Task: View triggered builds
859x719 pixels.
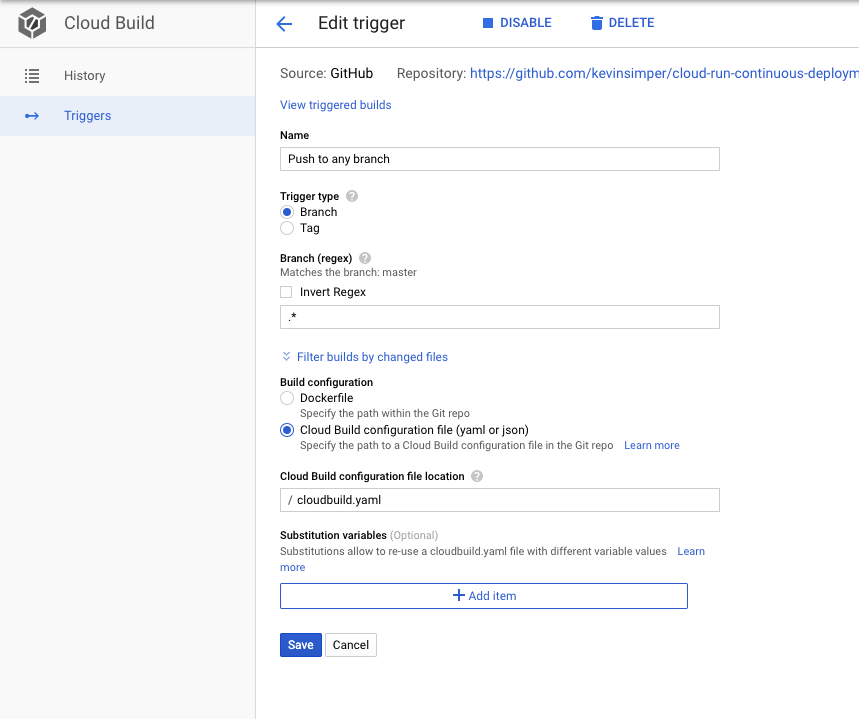Action: 336,105
